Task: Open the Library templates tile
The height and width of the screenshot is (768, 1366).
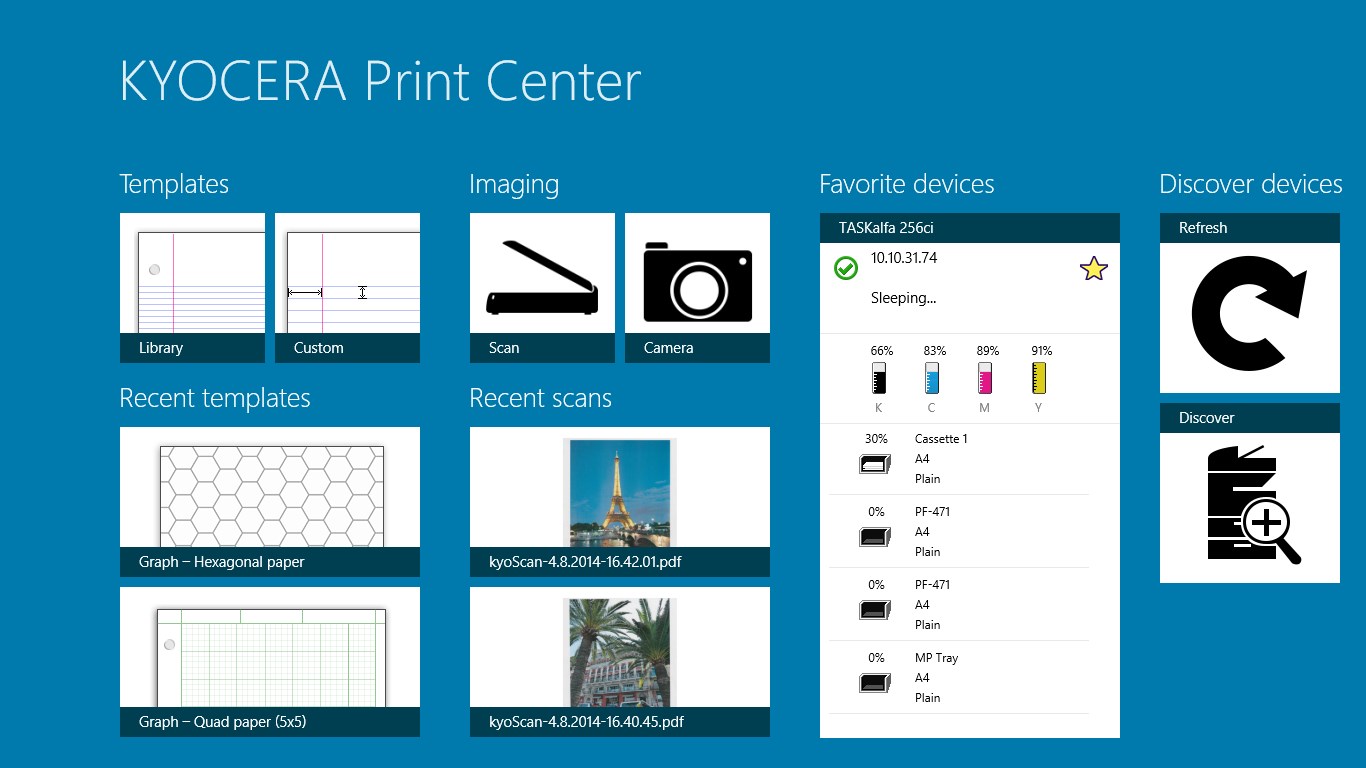Action: [192, 288]
